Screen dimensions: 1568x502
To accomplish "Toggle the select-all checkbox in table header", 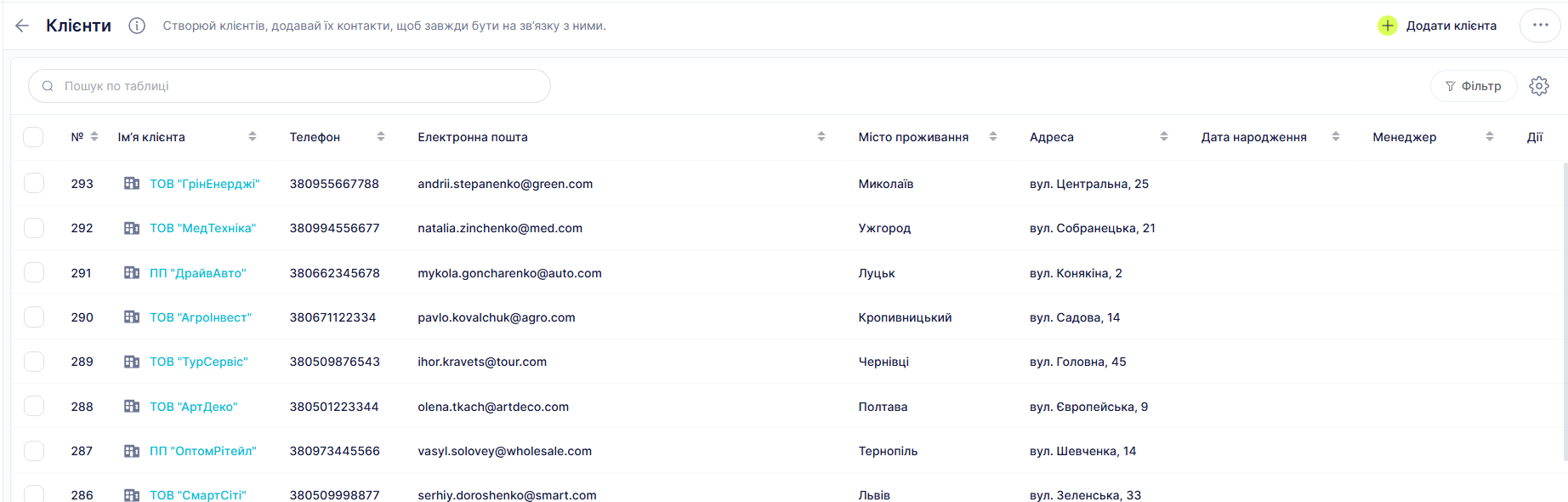I will pos(33,137).
